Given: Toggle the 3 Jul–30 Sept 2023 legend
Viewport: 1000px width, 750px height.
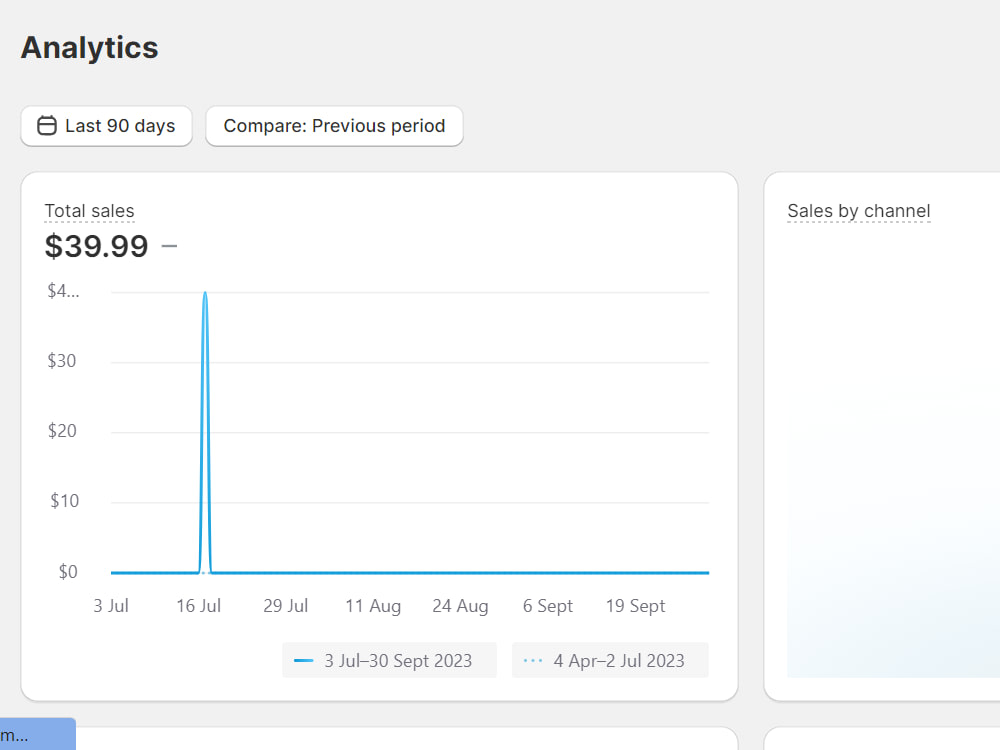Looking at the screenshot, I should [x=389, y=660].
